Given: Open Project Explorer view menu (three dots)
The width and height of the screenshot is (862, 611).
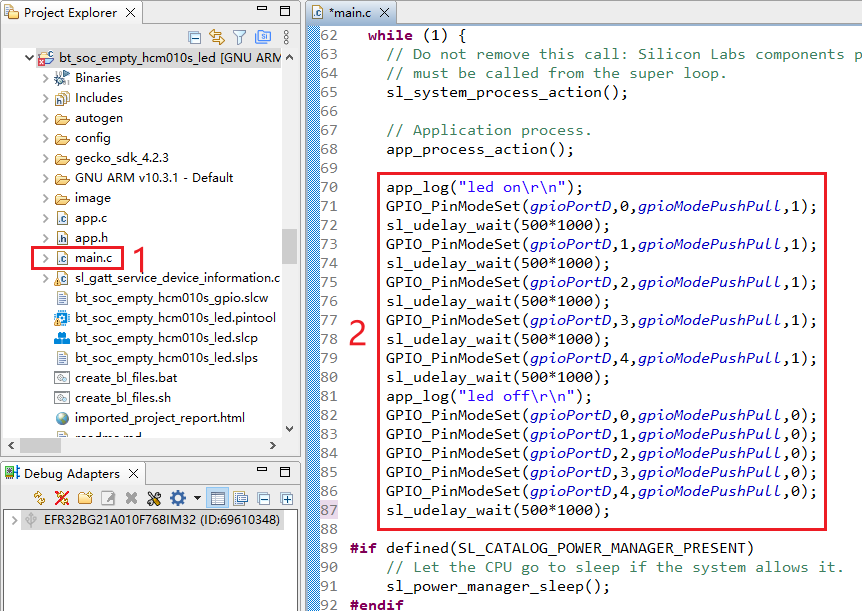Looking at the screenshot, I should (287, 37).
